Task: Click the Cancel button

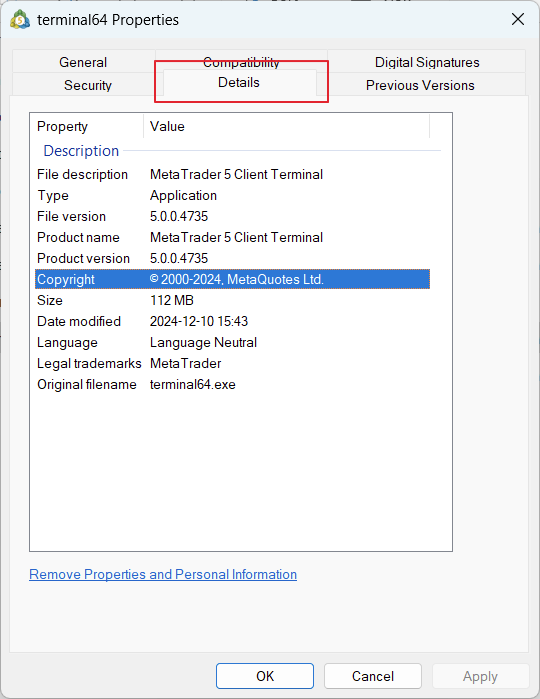Action: [373, 676]
